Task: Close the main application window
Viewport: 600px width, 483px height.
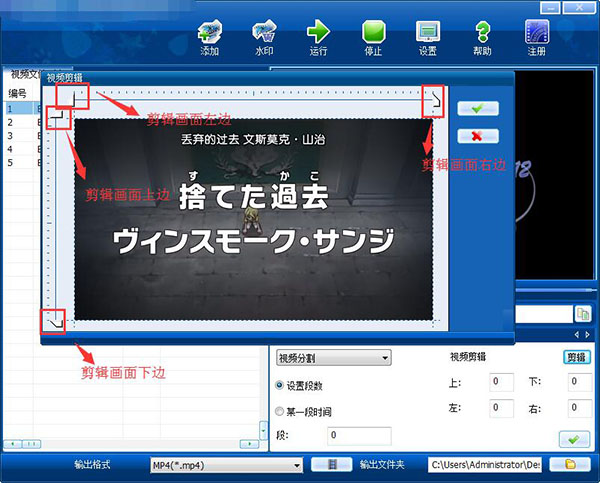Action: 579,8
